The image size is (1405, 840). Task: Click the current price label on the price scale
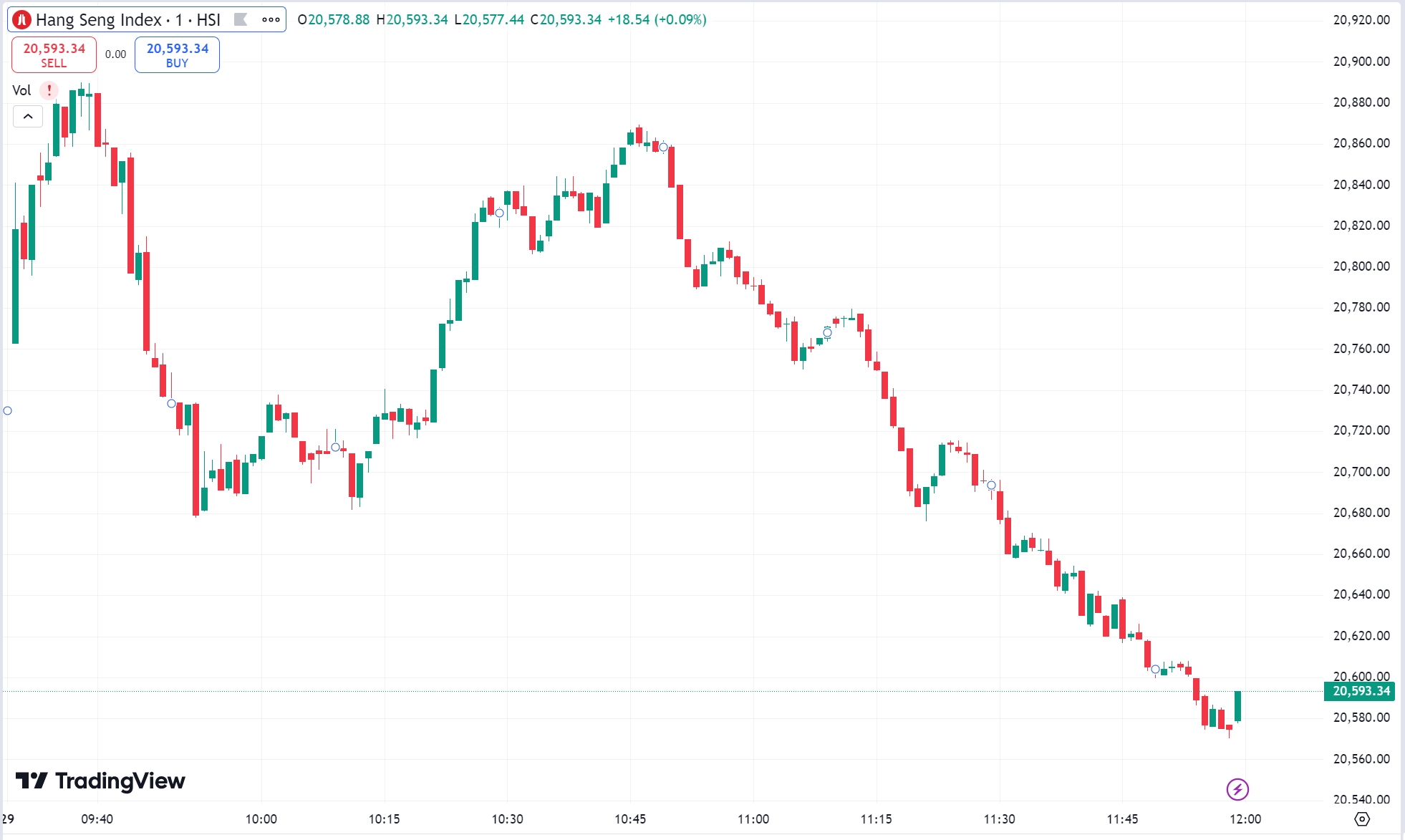point(1358,692)
